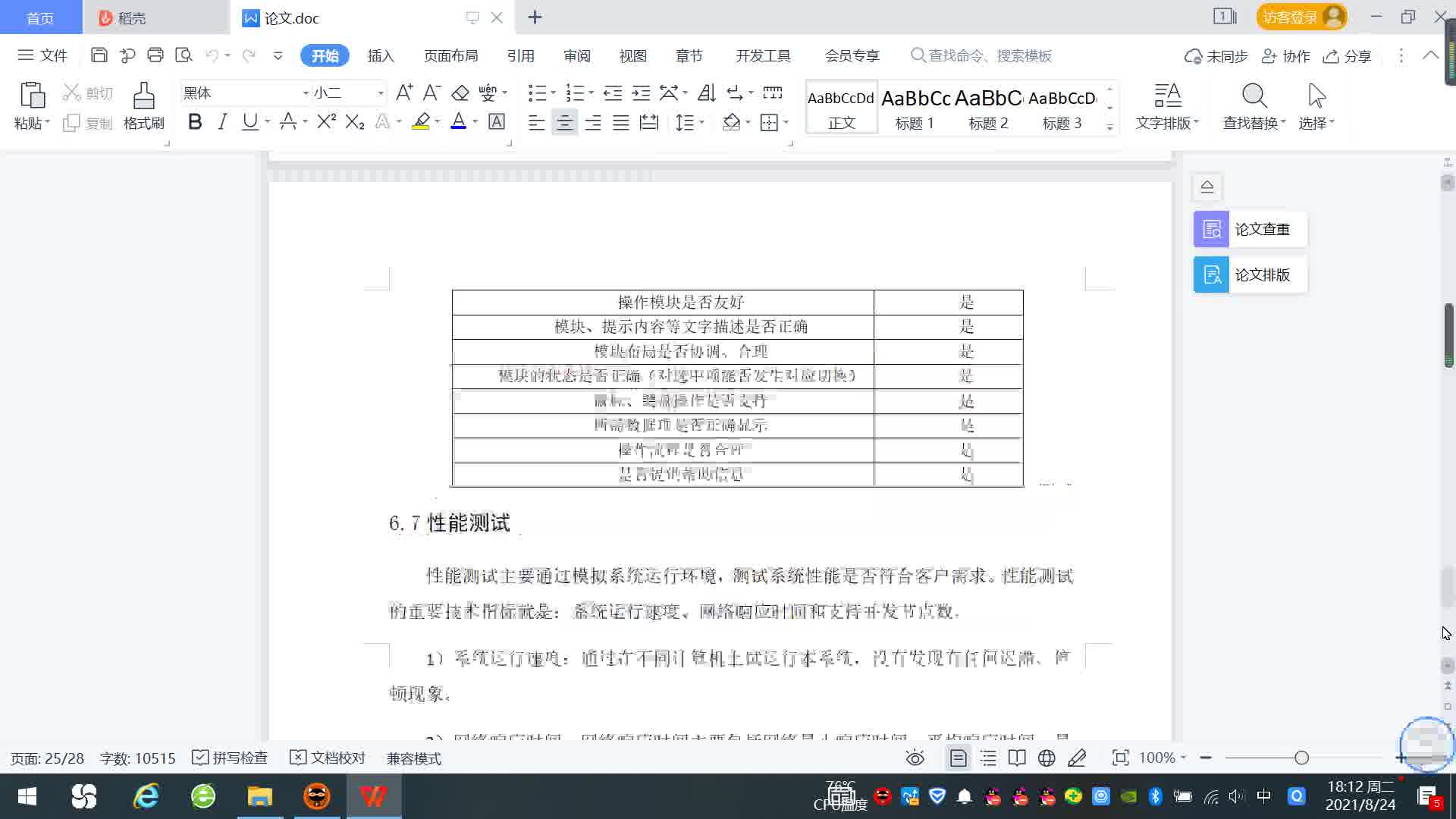Switch to the 视图 ribbon tab
1456x819 pixels.
tap(632, 55)
